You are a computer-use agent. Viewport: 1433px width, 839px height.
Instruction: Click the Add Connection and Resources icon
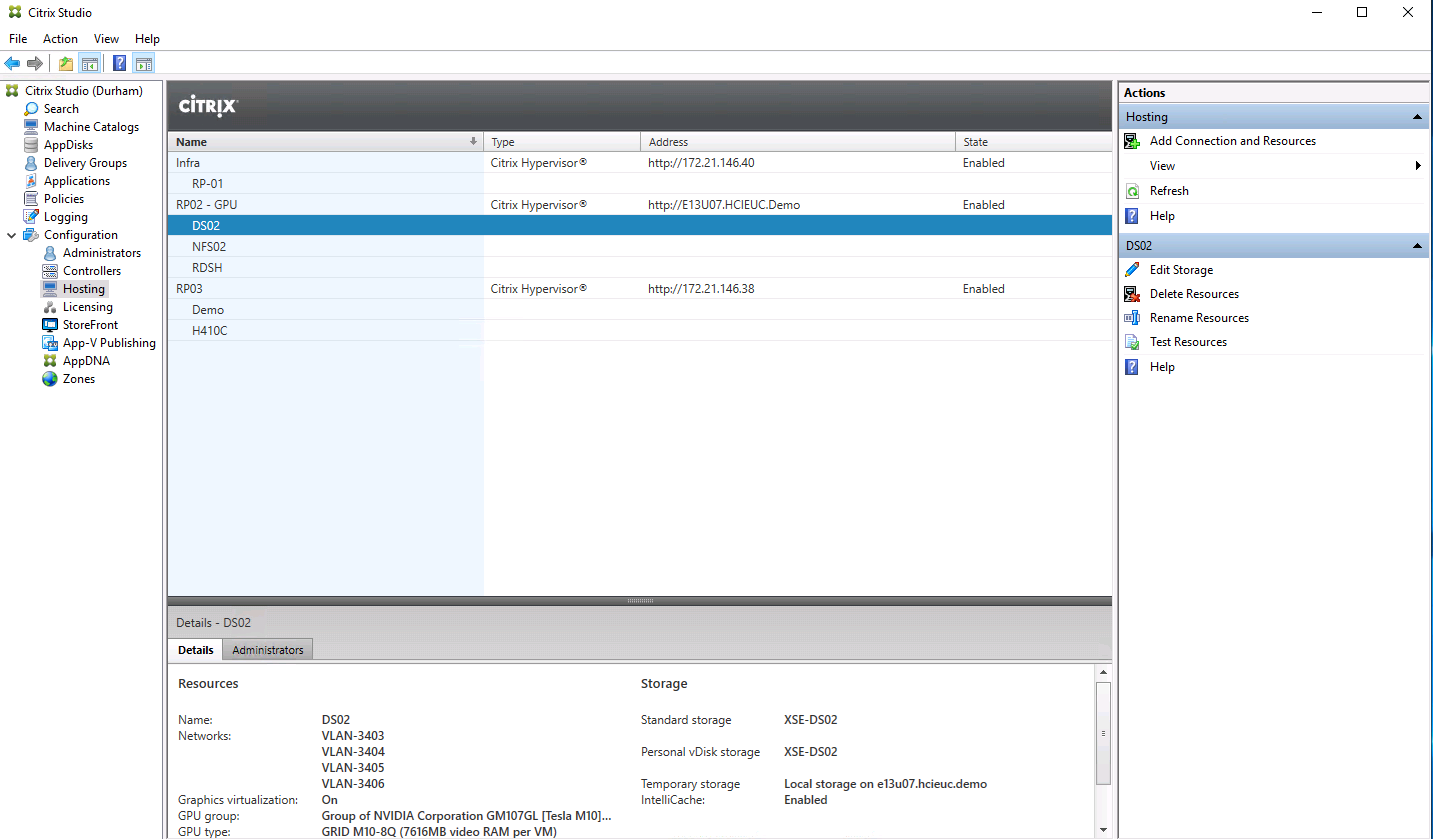pos(1132,141)
